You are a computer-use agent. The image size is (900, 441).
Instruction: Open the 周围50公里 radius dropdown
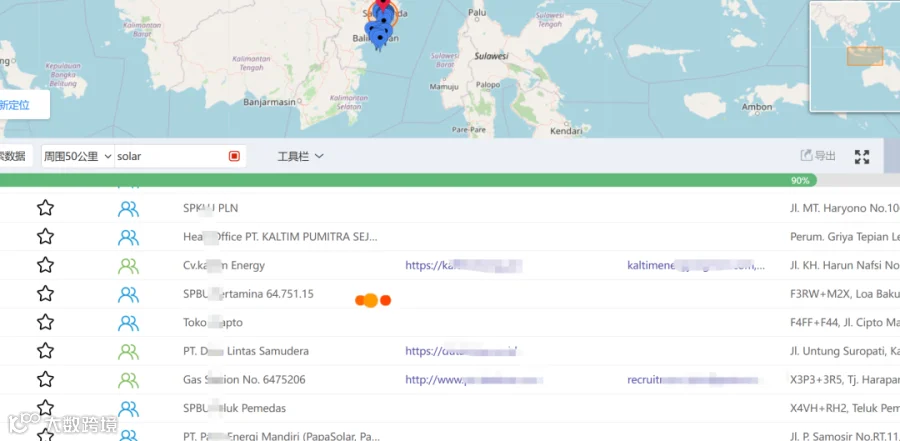[x=78, y=156]
